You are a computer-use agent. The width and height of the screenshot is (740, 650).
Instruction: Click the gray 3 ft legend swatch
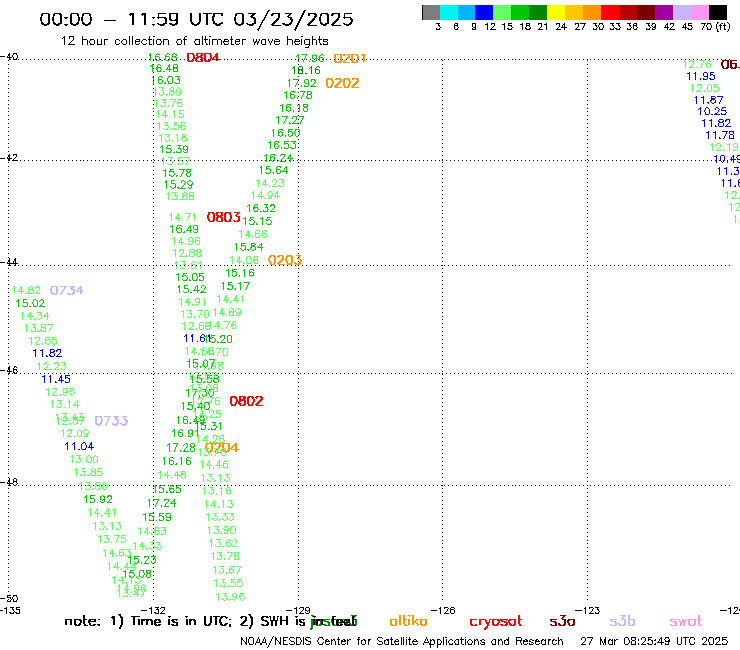tap(431, 12)
